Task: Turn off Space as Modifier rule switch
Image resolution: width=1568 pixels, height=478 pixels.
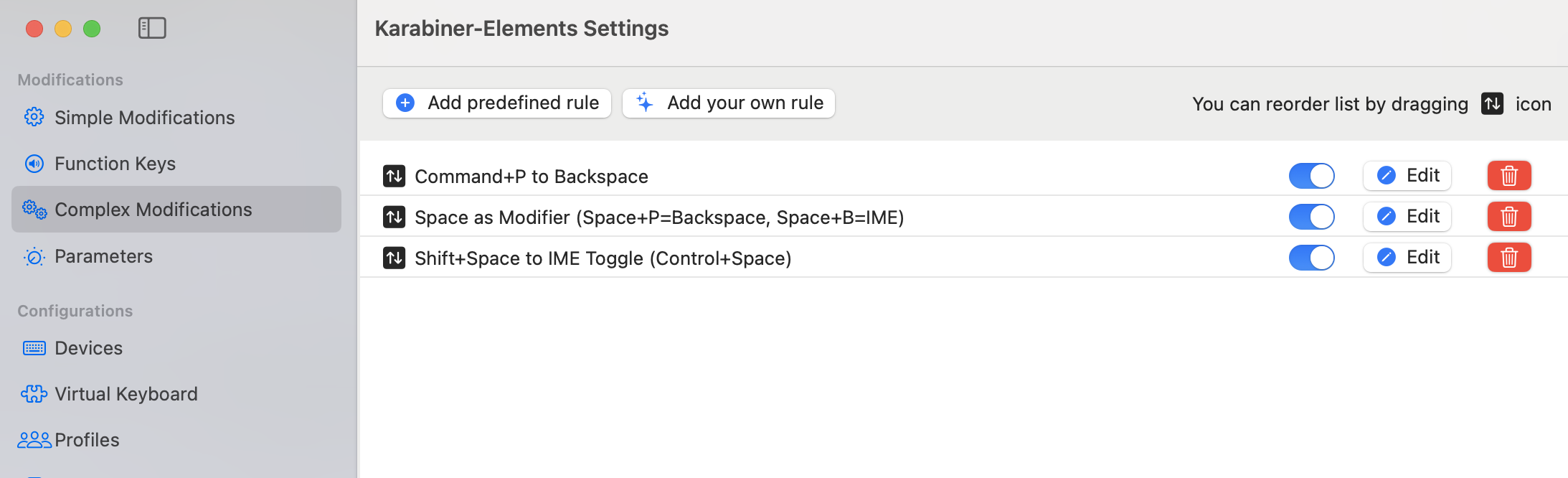Action: tap(1311, 217)
